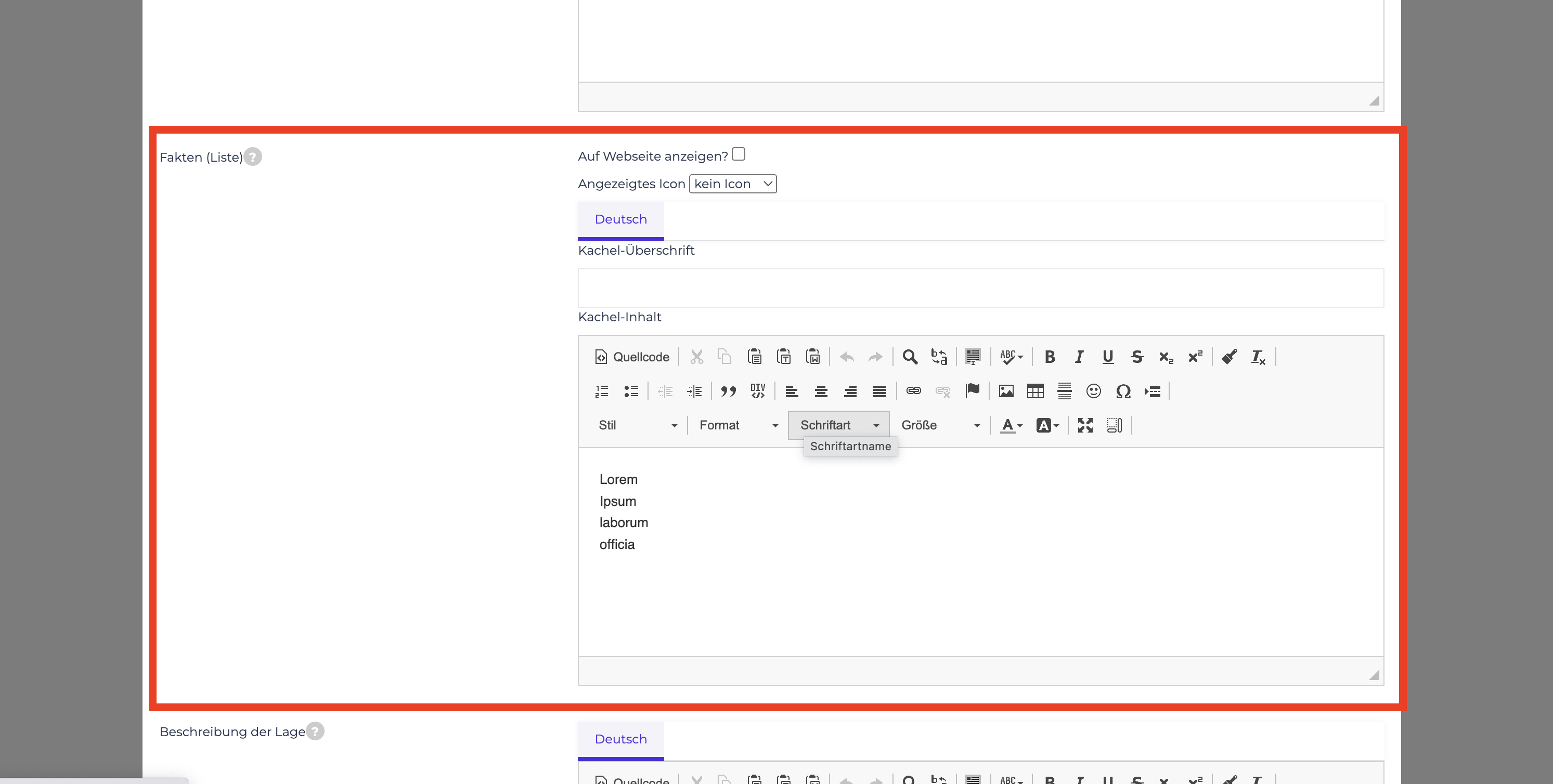Expand the Größe dropdown

click(939, 425)
